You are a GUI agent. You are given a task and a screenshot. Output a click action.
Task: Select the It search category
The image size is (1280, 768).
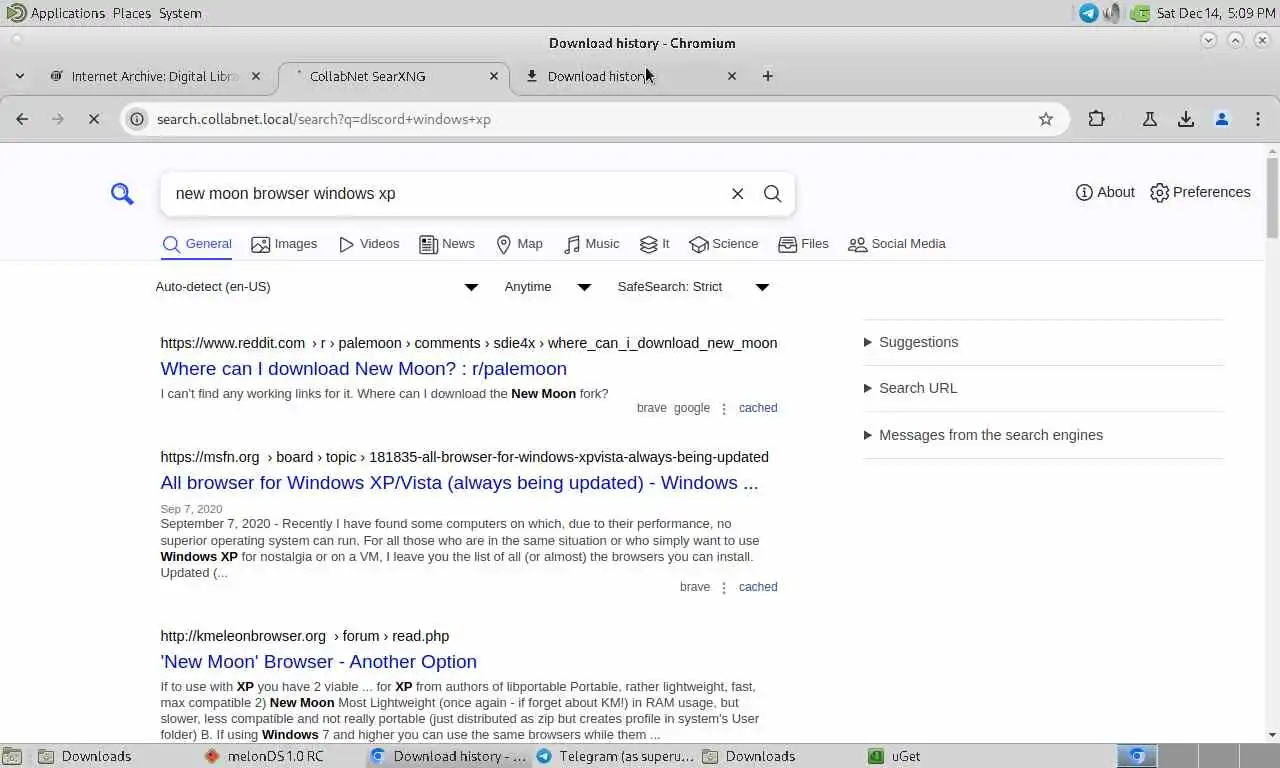coord(654,244)
